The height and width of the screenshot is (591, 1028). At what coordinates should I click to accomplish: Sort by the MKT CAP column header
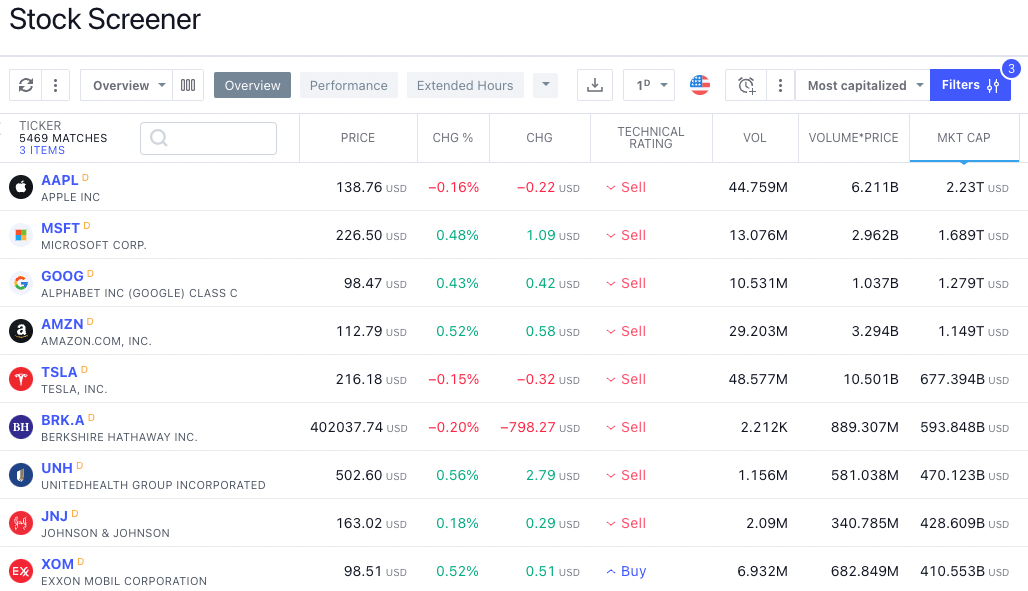coord(964,138)
